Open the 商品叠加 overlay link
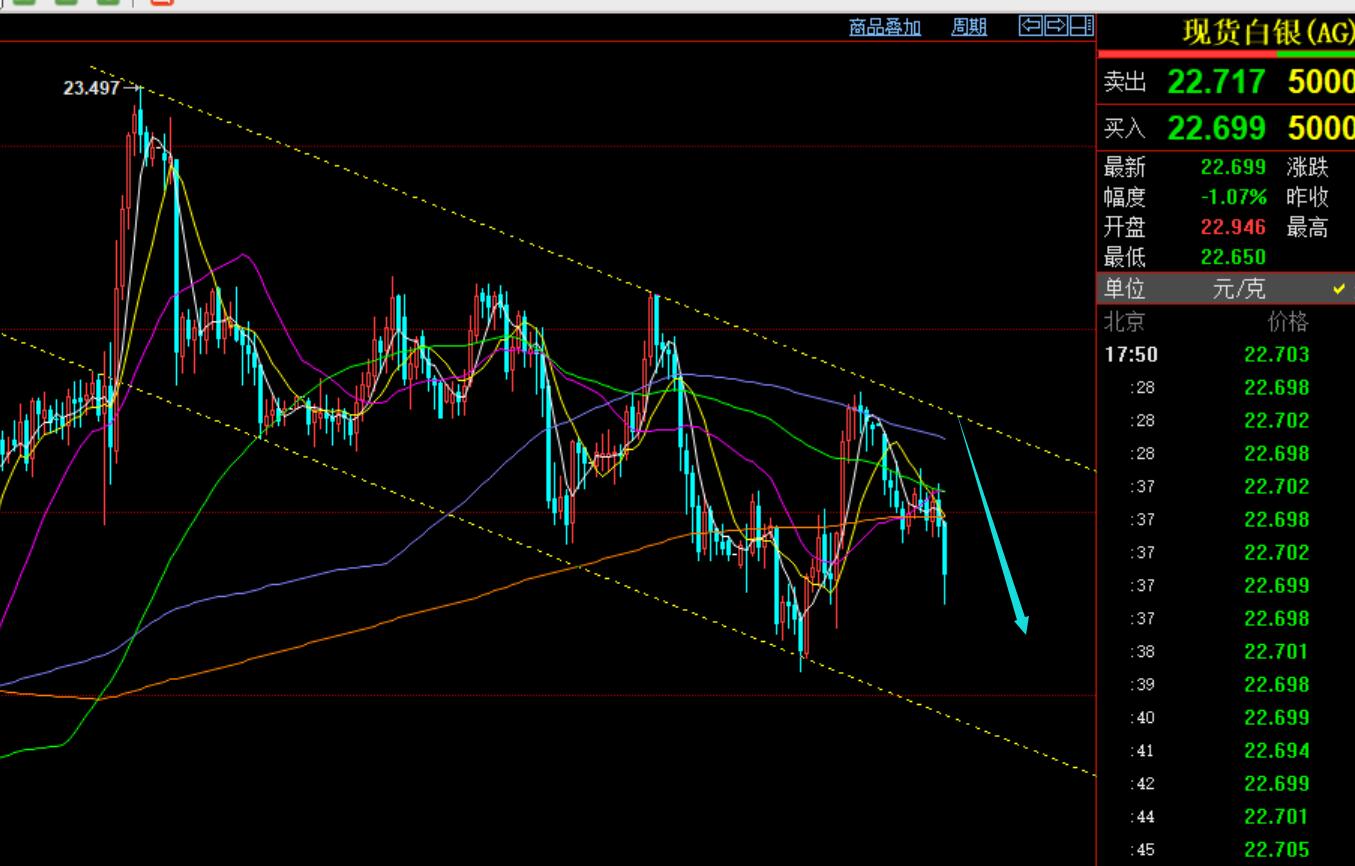 click(884, 27)
